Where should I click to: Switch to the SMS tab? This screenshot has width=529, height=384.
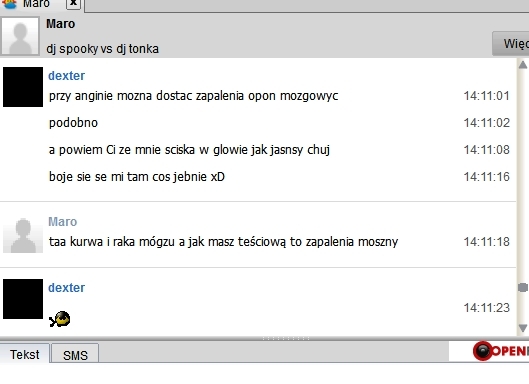[x=75, y=354]
